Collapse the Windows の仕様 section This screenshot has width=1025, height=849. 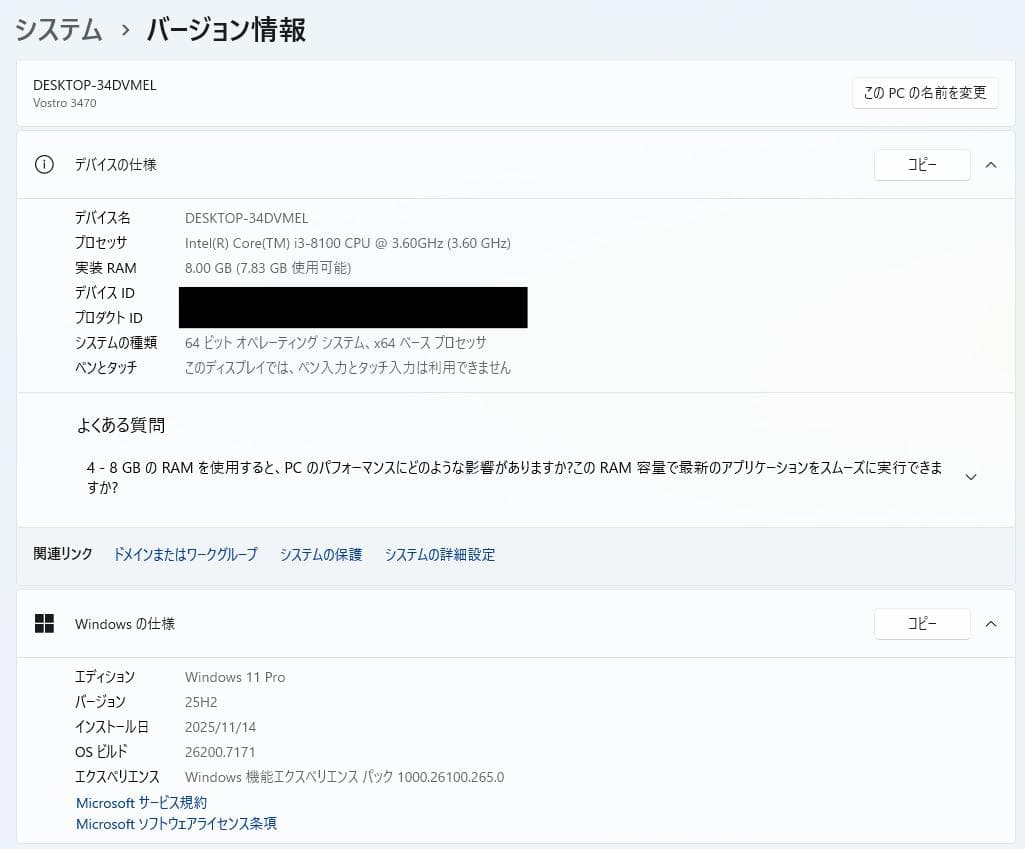click(x=991, y=623)
